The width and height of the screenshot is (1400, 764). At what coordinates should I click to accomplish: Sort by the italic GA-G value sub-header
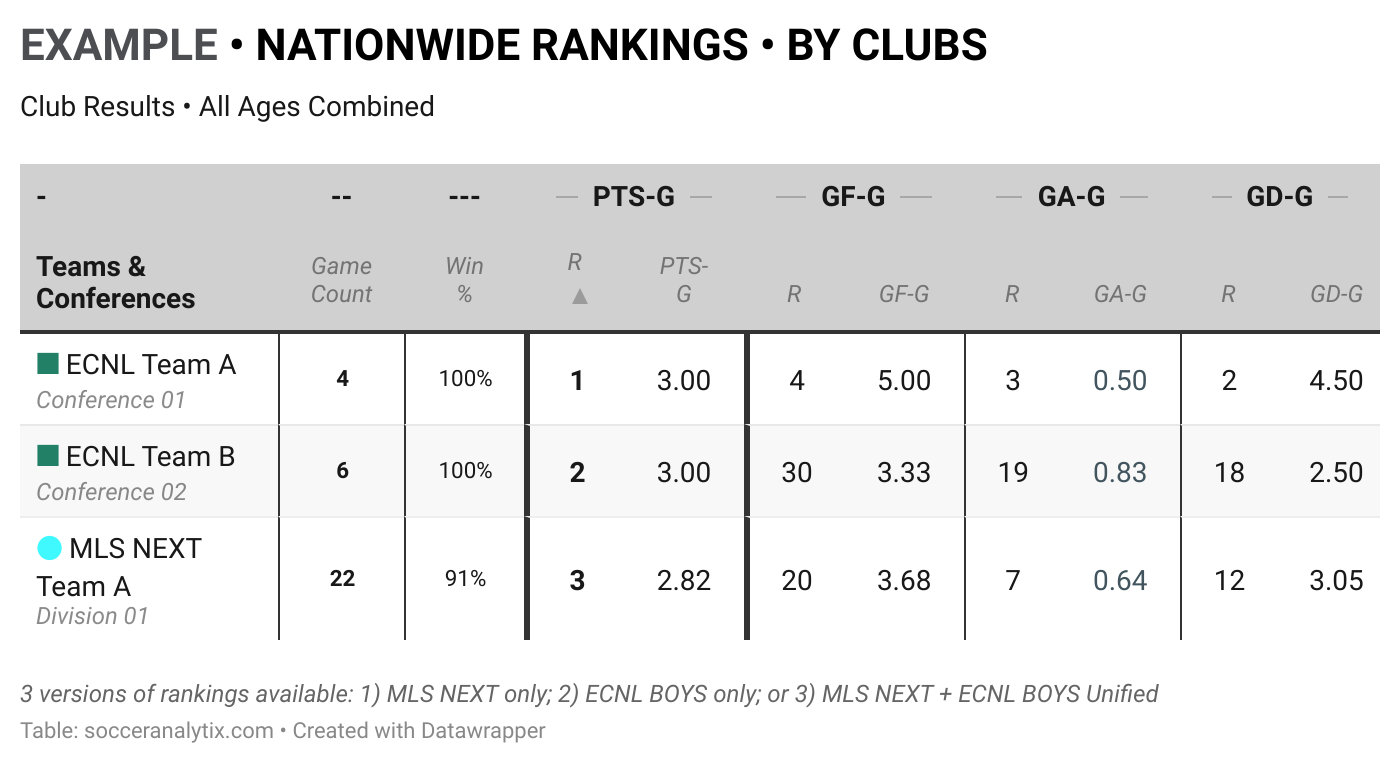1120,294
